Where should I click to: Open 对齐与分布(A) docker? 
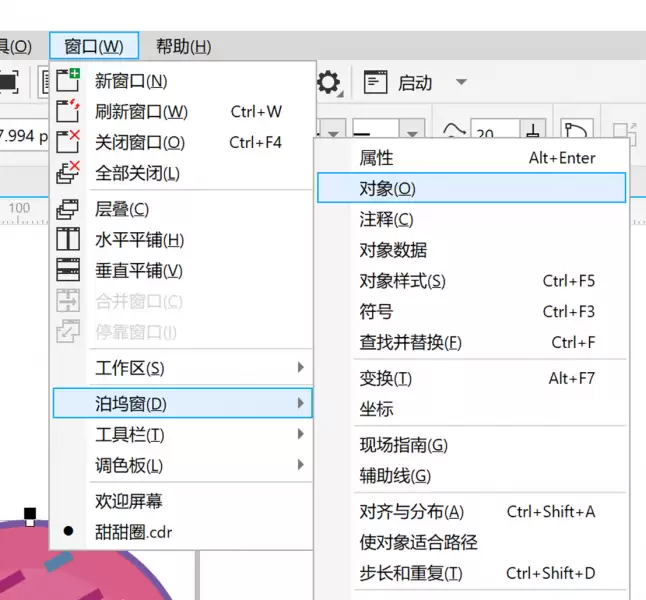pos(472,511)
